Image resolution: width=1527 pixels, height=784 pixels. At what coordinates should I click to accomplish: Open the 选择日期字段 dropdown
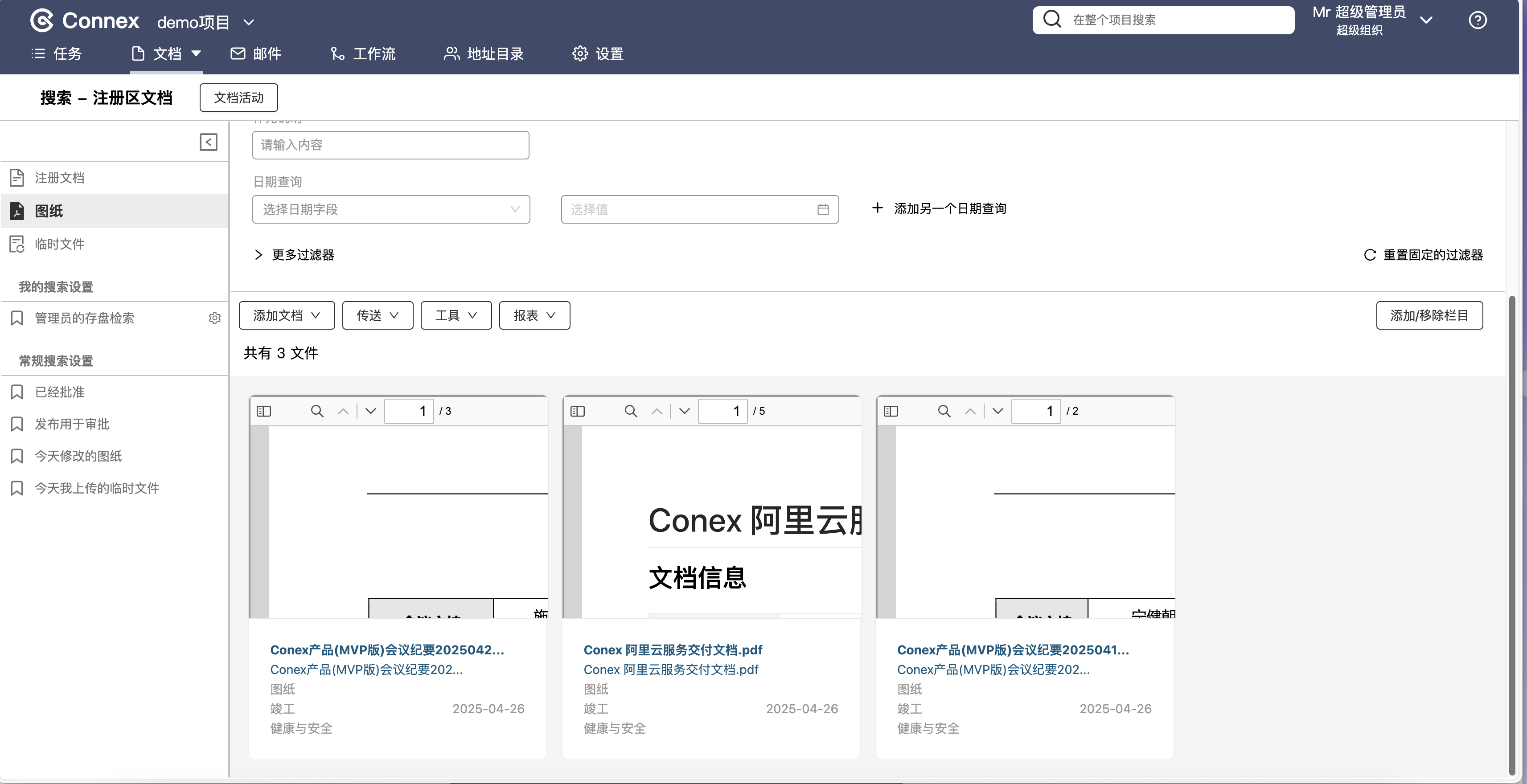(390, 209)
